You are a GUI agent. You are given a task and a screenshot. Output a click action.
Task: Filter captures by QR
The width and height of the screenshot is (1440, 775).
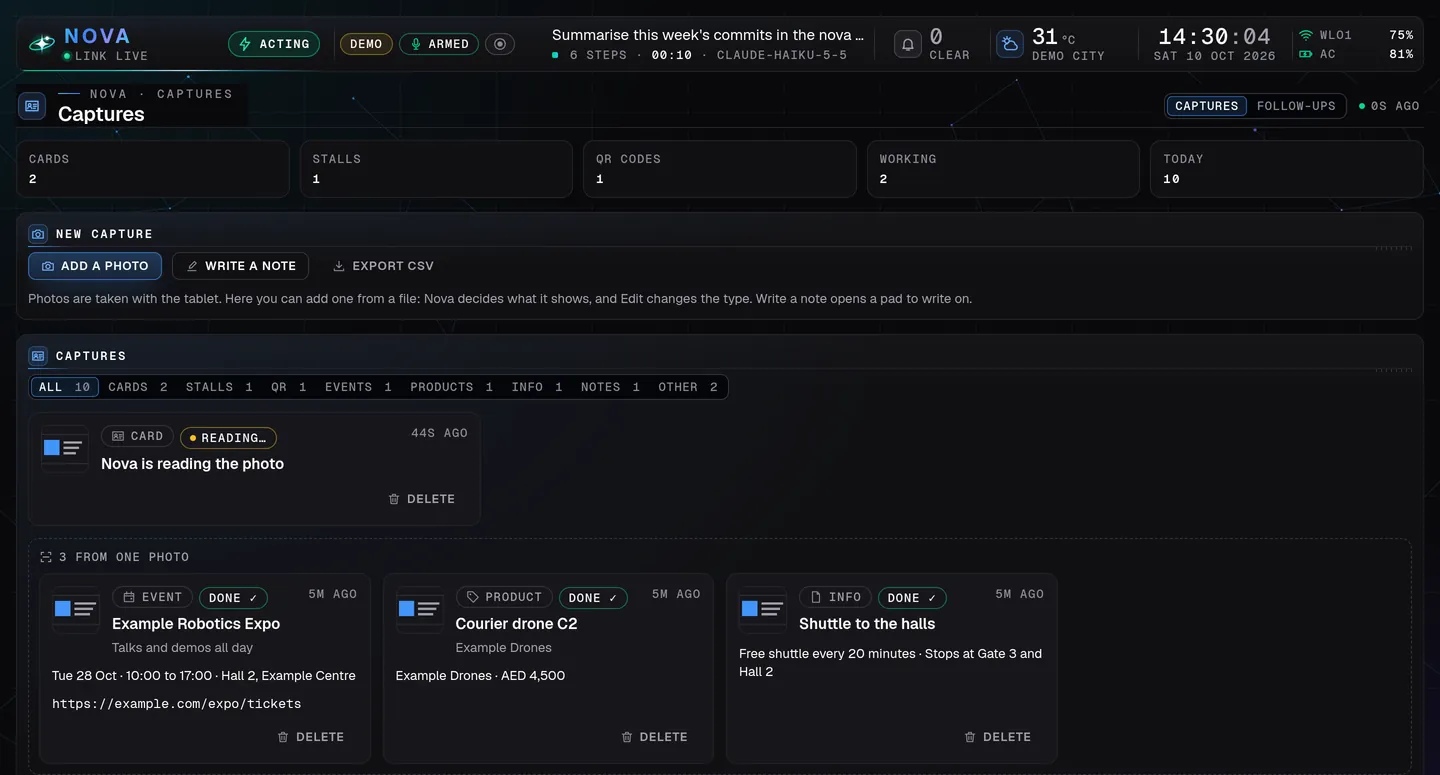click(x=289, y=387)
